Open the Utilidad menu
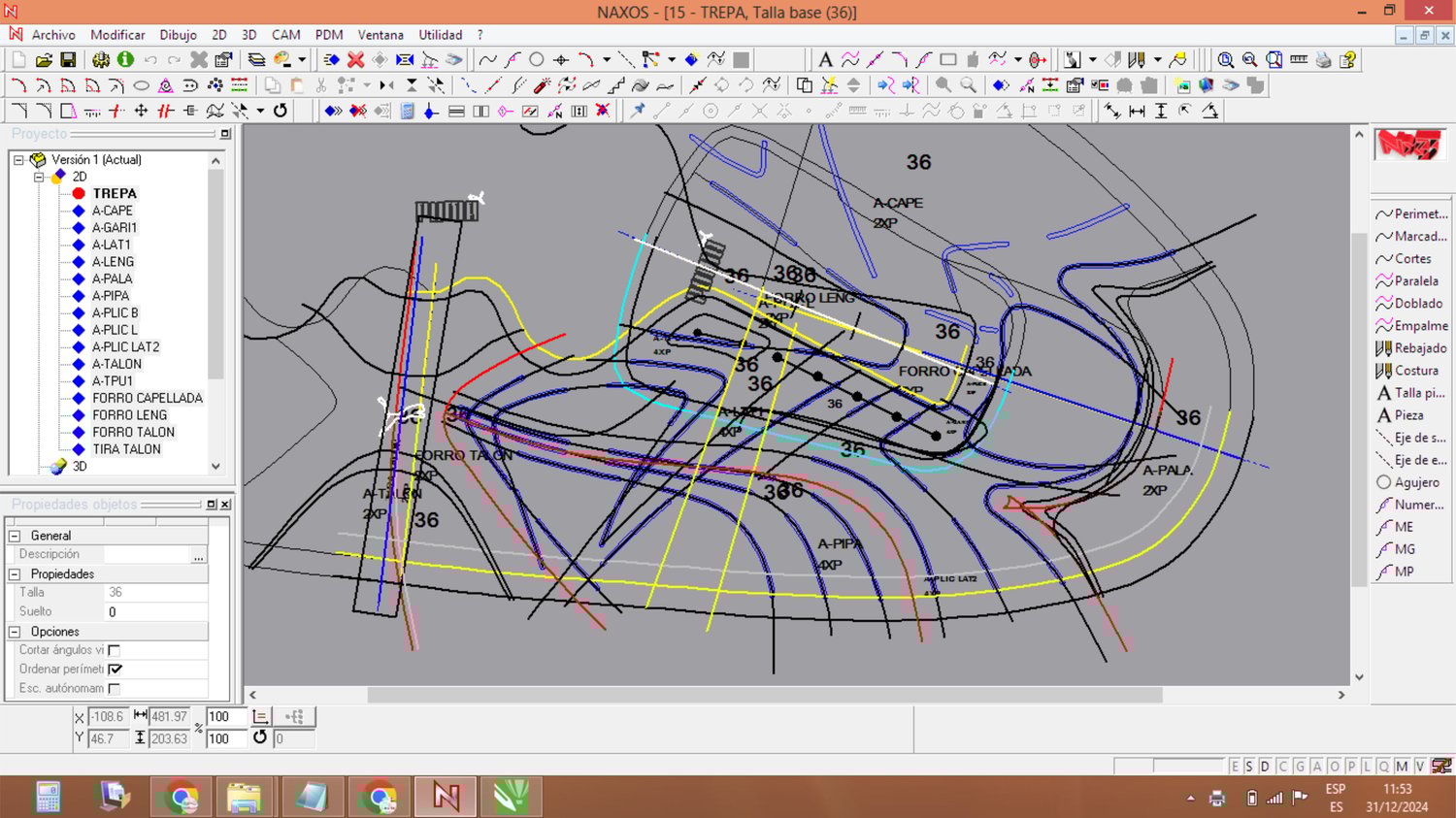 click(440, 35)
